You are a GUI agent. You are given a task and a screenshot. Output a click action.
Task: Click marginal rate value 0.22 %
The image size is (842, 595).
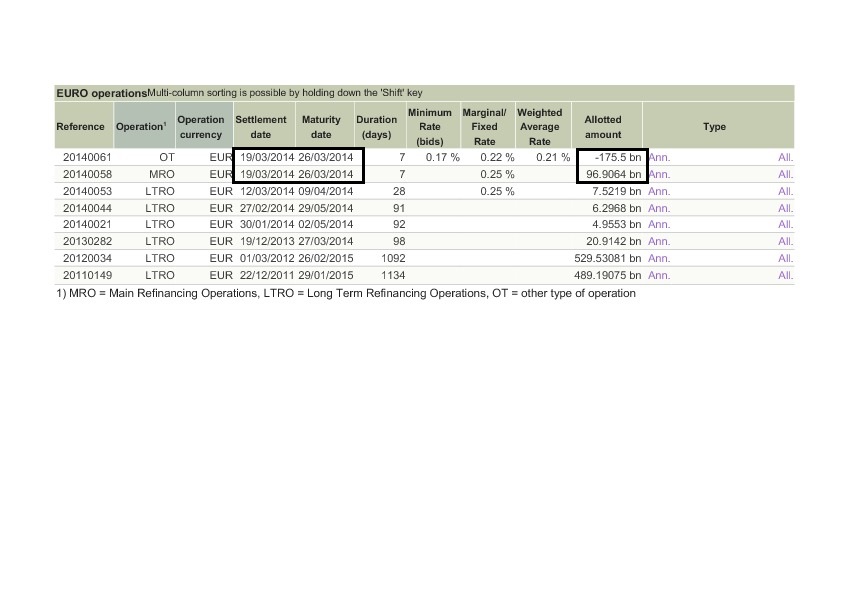[497, 157]
